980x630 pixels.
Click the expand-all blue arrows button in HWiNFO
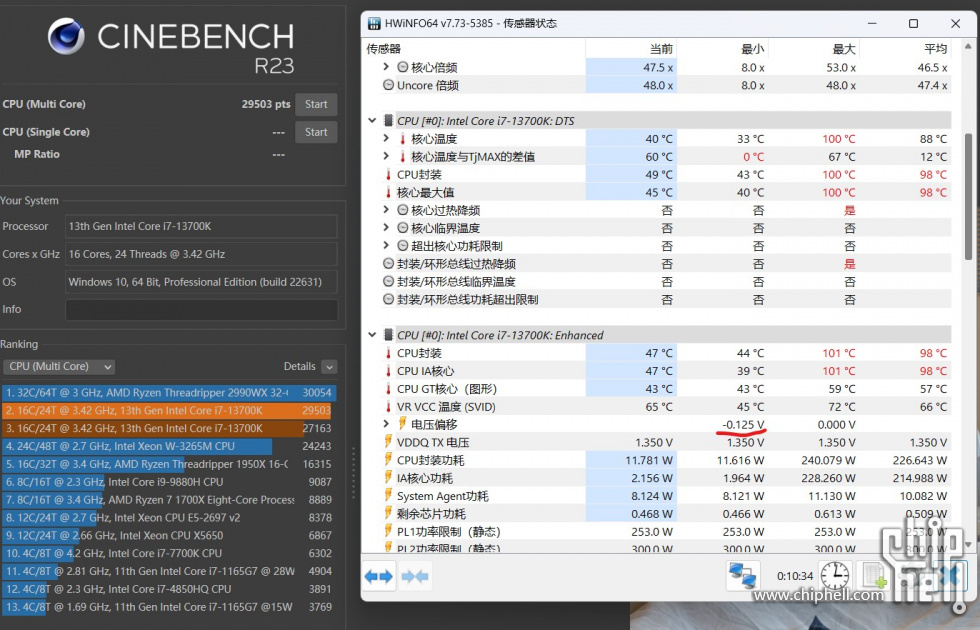[379, 576]
